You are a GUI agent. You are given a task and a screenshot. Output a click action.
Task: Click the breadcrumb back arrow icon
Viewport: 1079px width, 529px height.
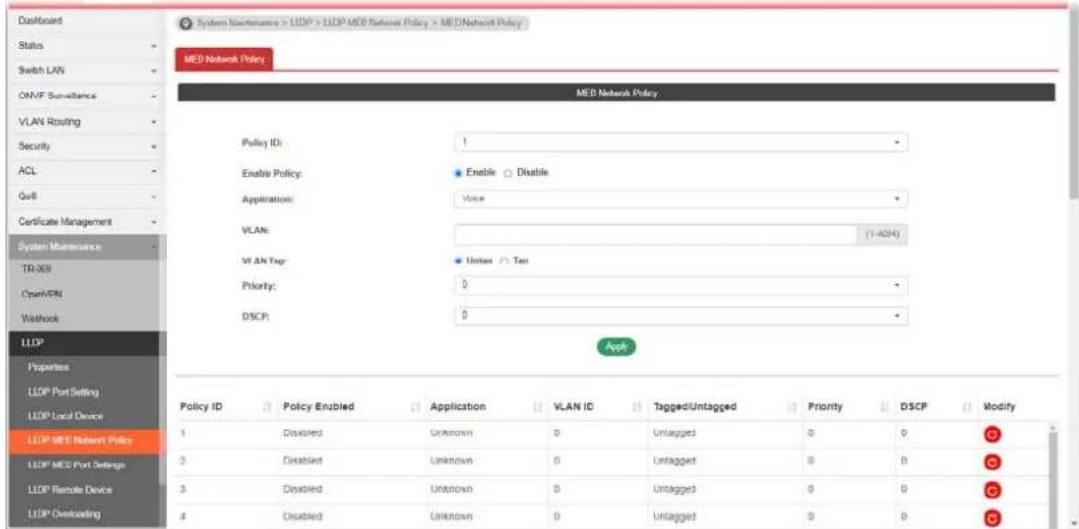coord(184,23)
